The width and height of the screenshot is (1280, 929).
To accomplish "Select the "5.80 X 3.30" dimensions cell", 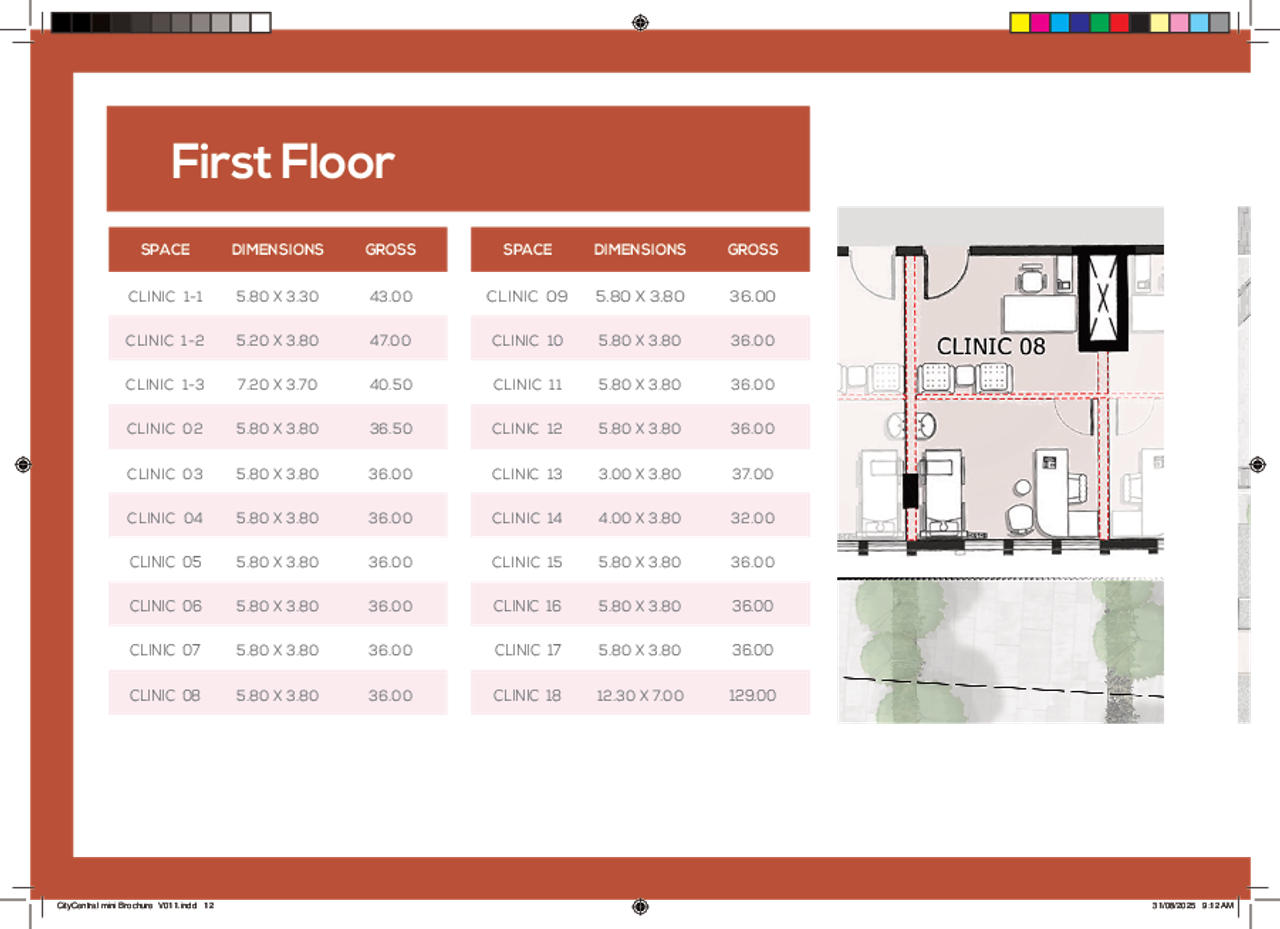I will 277,297.
